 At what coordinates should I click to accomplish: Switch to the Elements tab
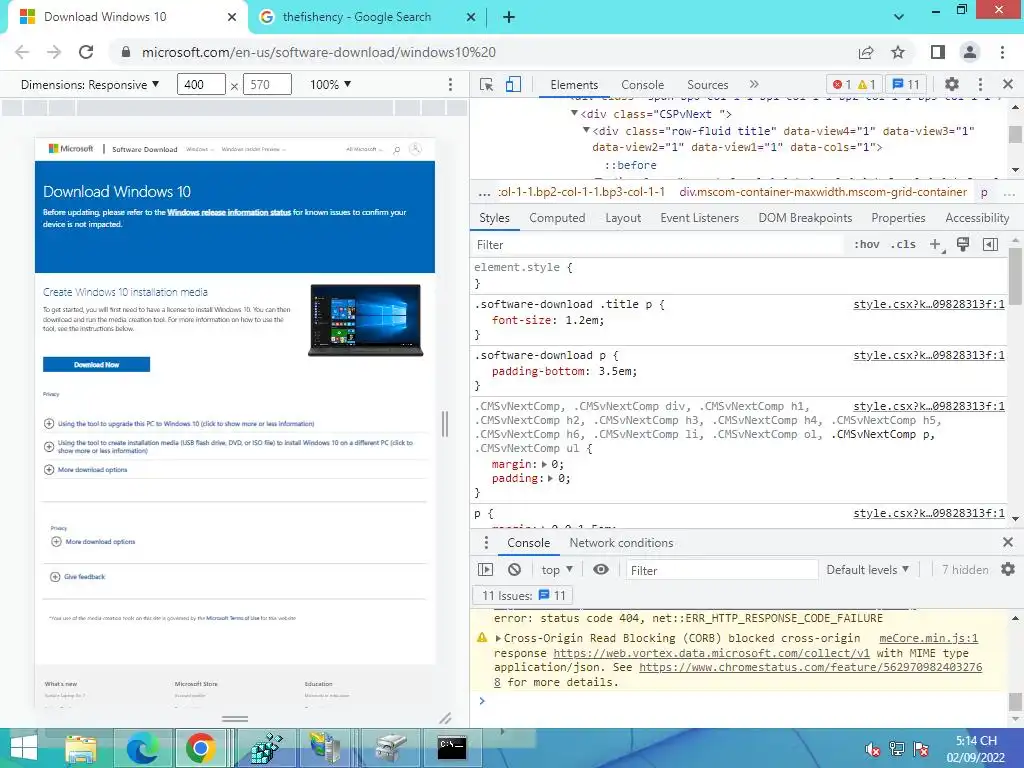(573, 85)
